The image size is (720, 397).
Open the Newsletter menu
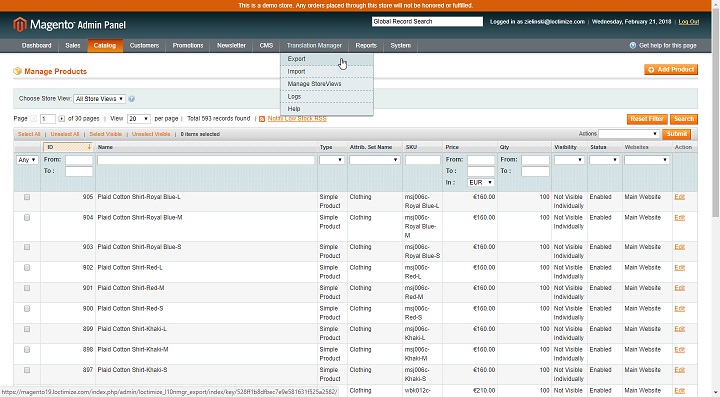231,45
